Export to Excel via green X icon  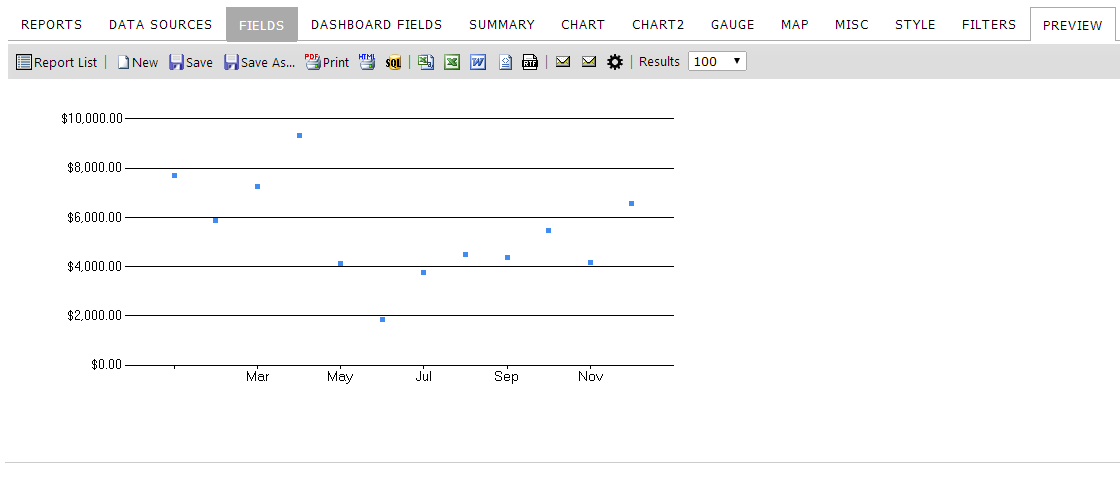pyautogui.click(x=451, y=62)
